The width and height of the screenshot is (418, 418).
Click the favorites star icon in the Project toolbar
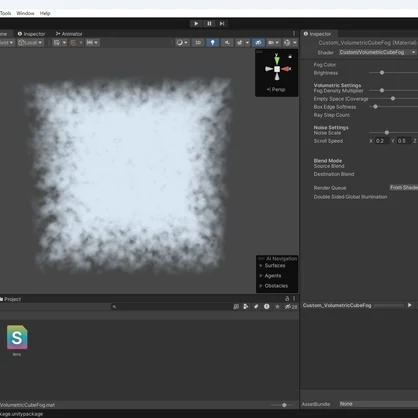click(x=277, y=307)
